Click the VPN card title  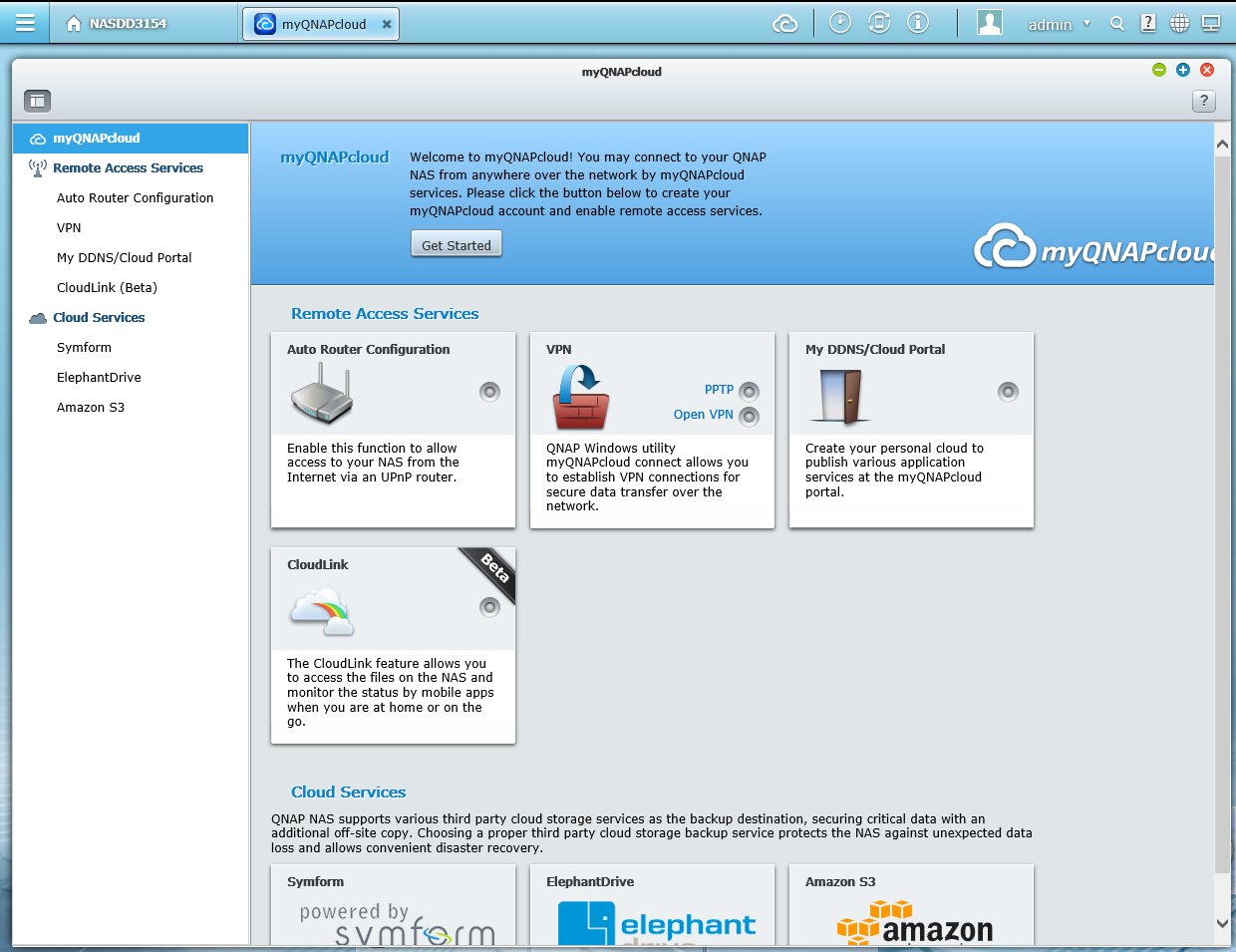tap(559, 350)
